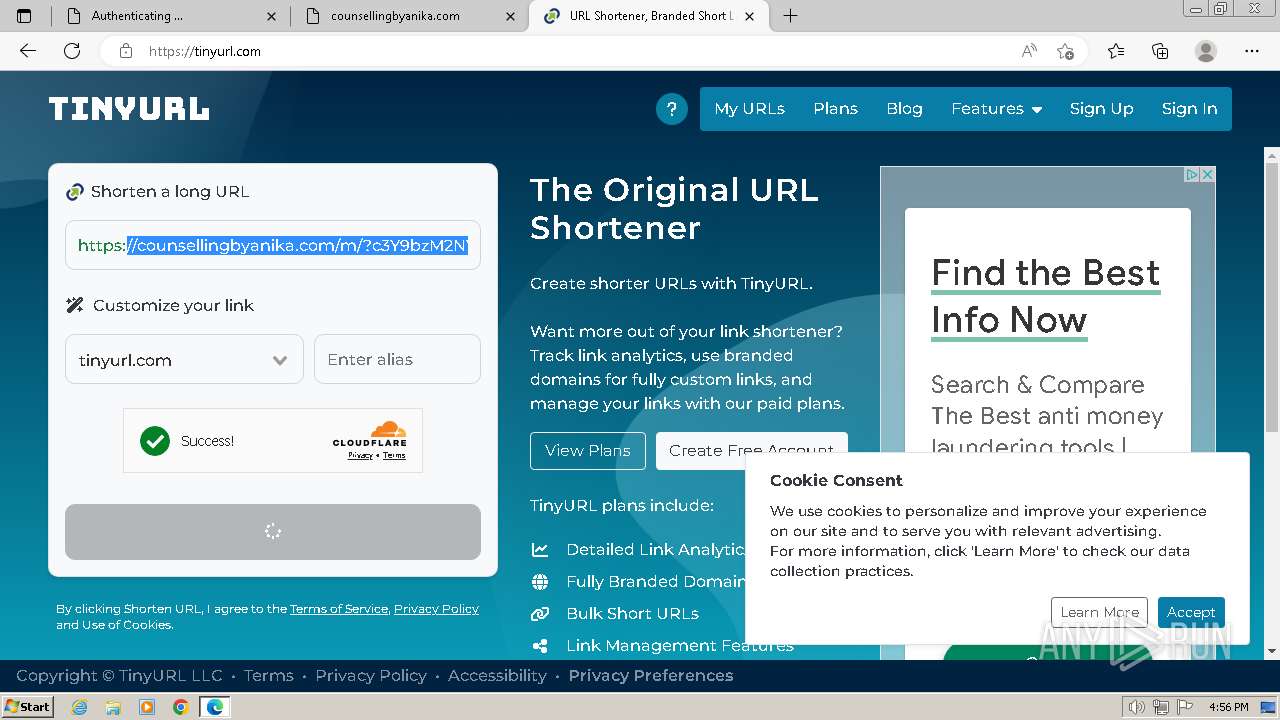Click the loading Shorten URL button

pyautogui.click(x=273, y=532)
